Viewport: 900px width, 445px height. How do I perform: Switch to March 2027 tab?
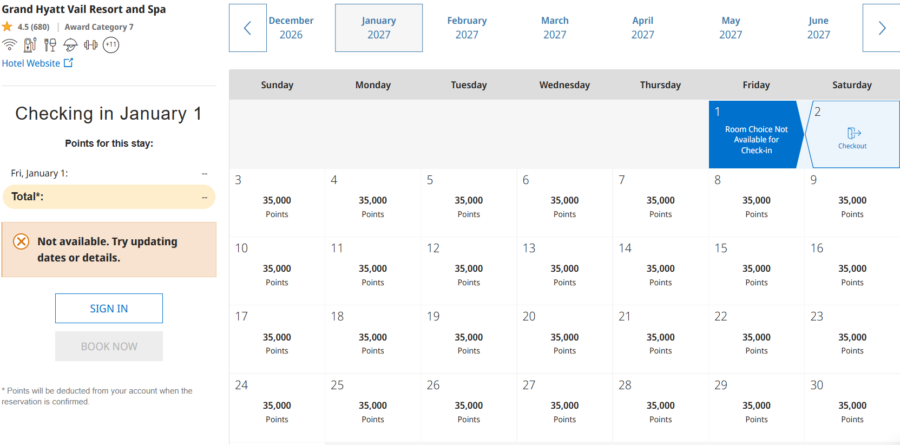[x=554, y=28]
